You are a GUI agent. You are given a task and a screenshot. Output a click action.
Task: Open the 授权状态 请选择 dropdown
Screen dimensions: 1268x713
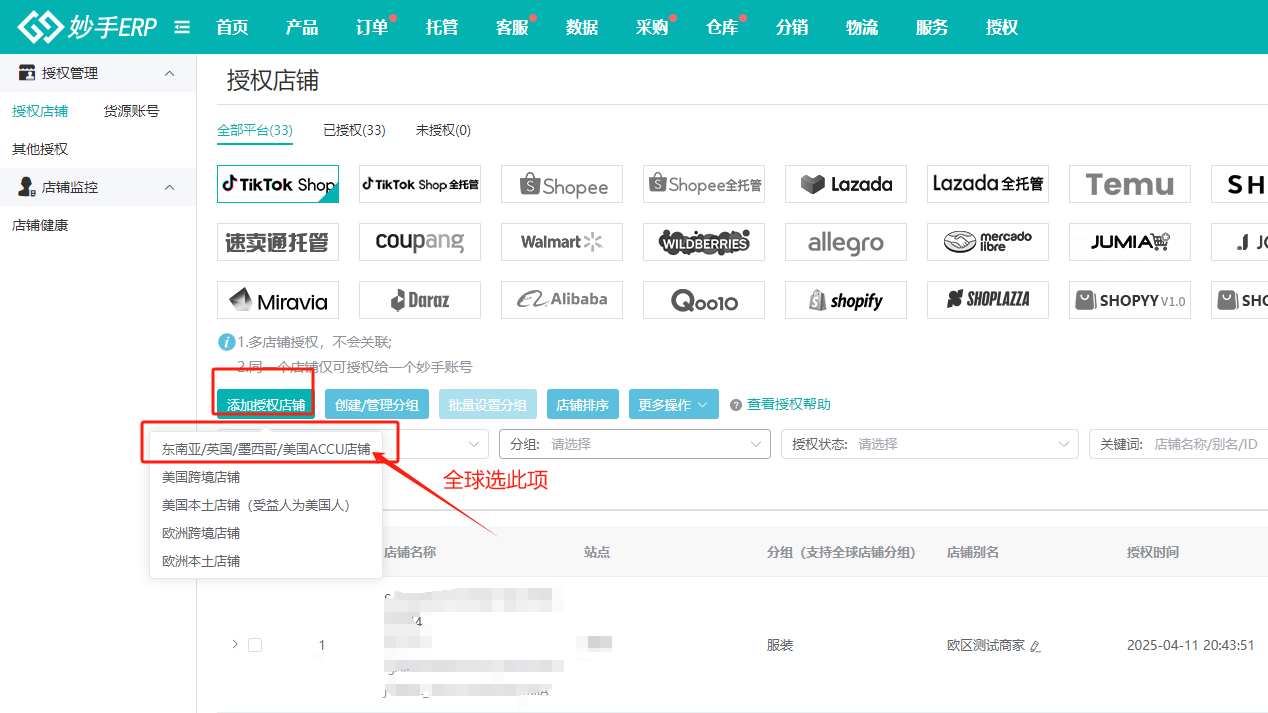click(930, 444)
